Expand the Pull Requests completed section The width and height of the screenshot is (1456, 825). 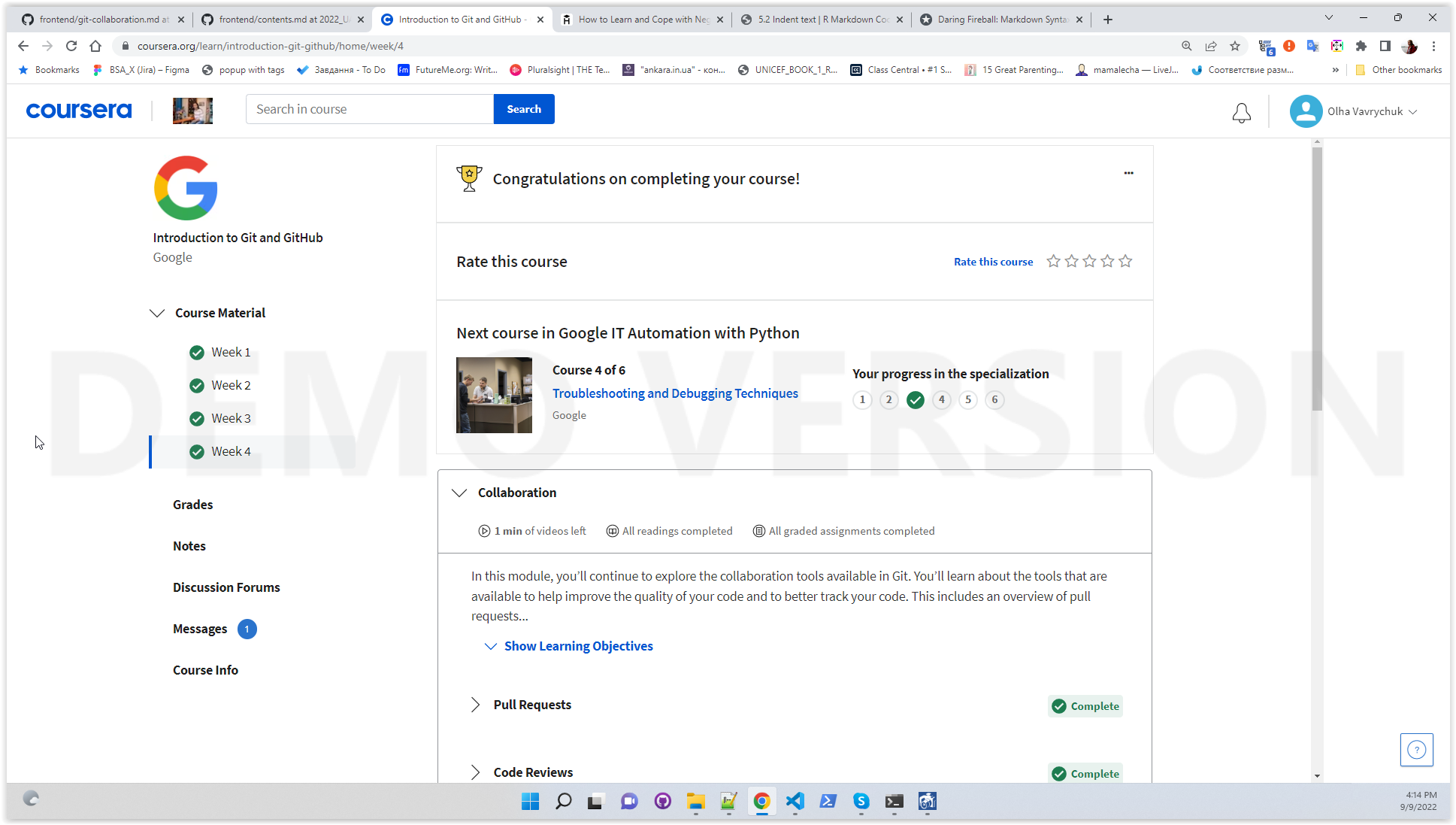[x=475, y=704]
